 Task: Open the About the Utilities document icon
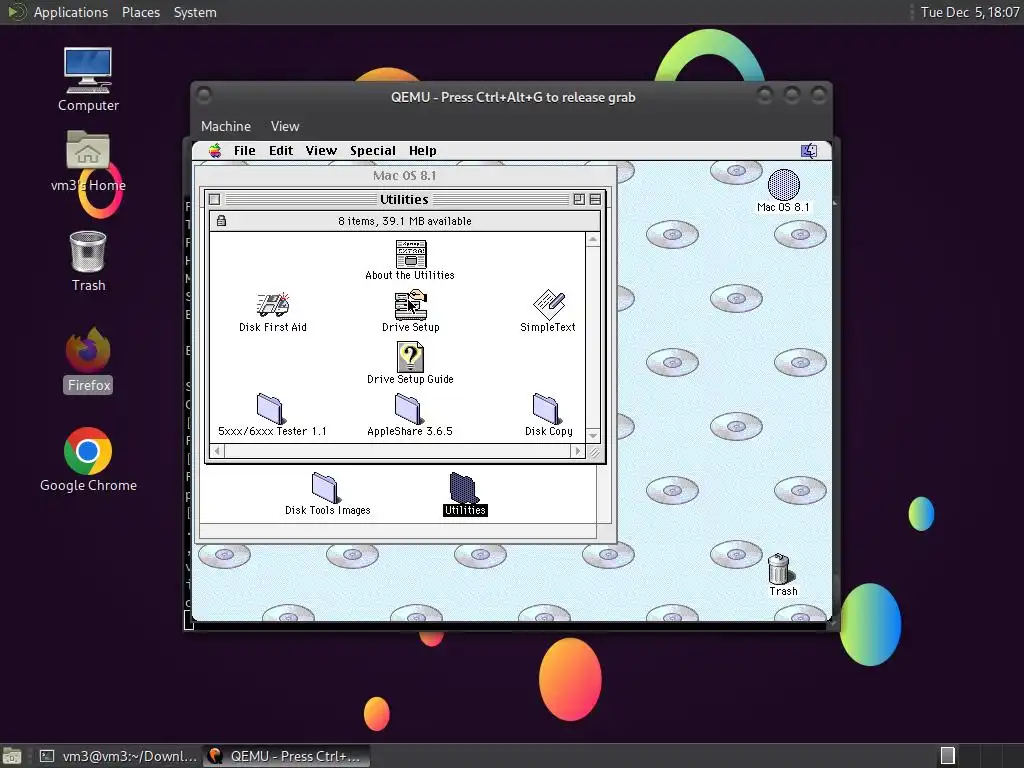pos(411,254)
